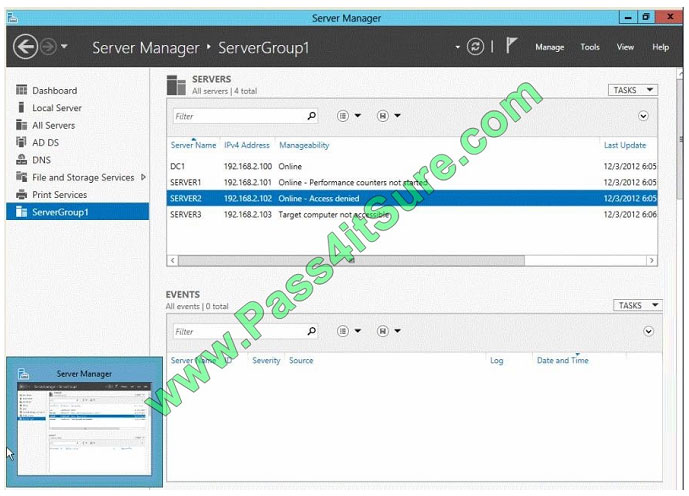Click the Servers scrollbar right arrow

pos(652,261)
